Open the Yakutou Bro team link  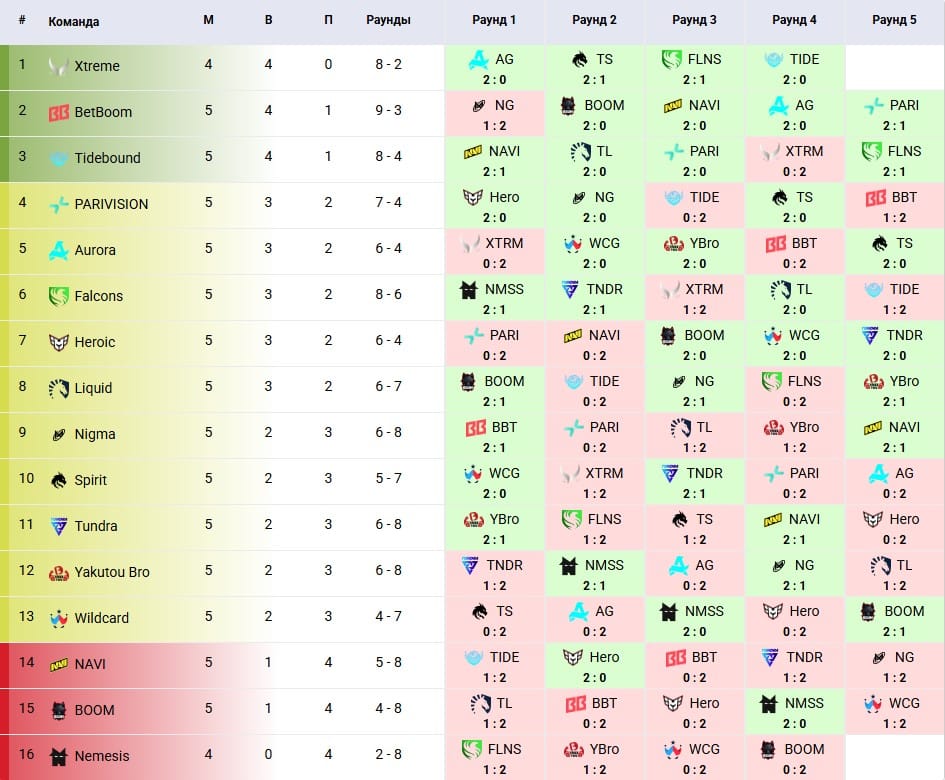[111, 572]
